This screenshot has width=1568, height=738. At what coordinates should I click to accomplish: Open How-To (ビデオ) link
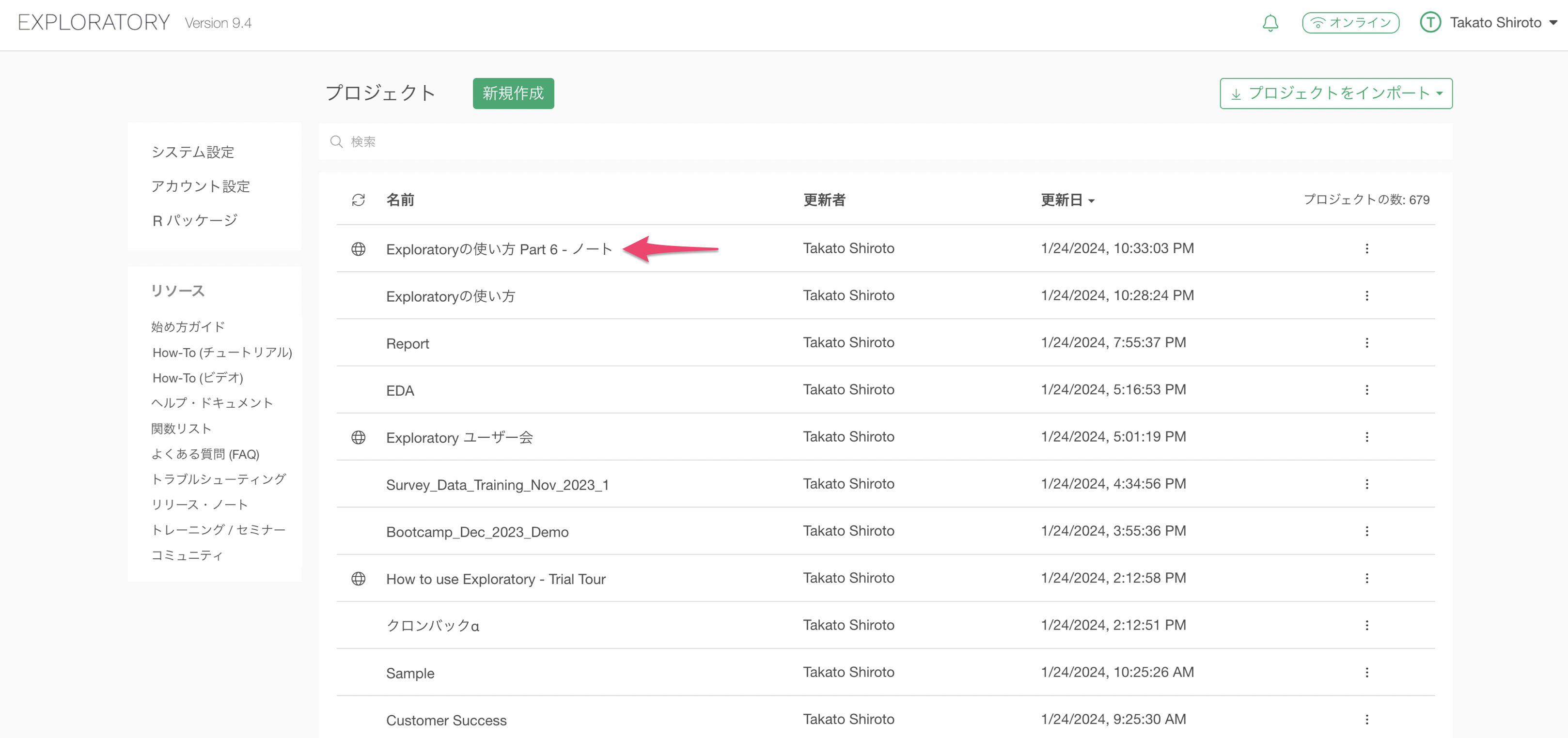point(198,378)
